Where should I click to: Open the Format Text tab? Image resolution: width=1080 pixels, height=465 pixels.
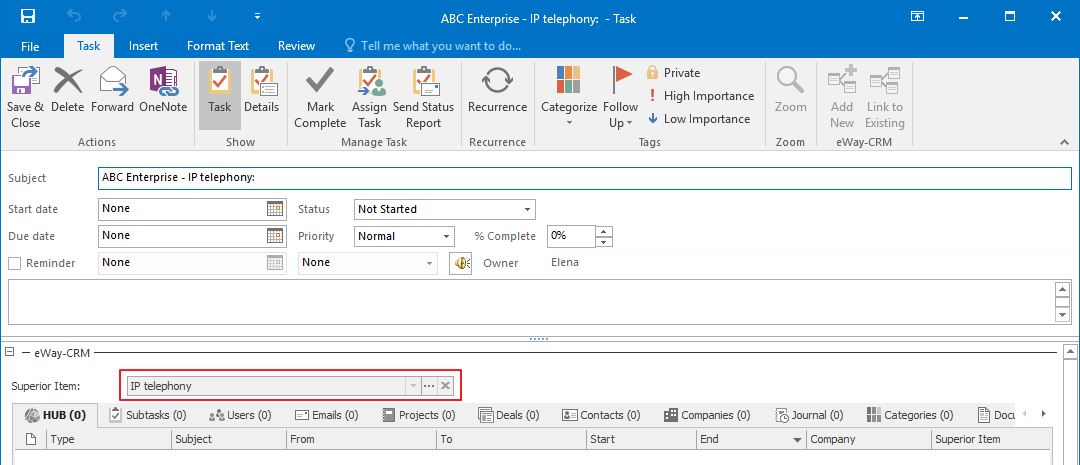218,46
